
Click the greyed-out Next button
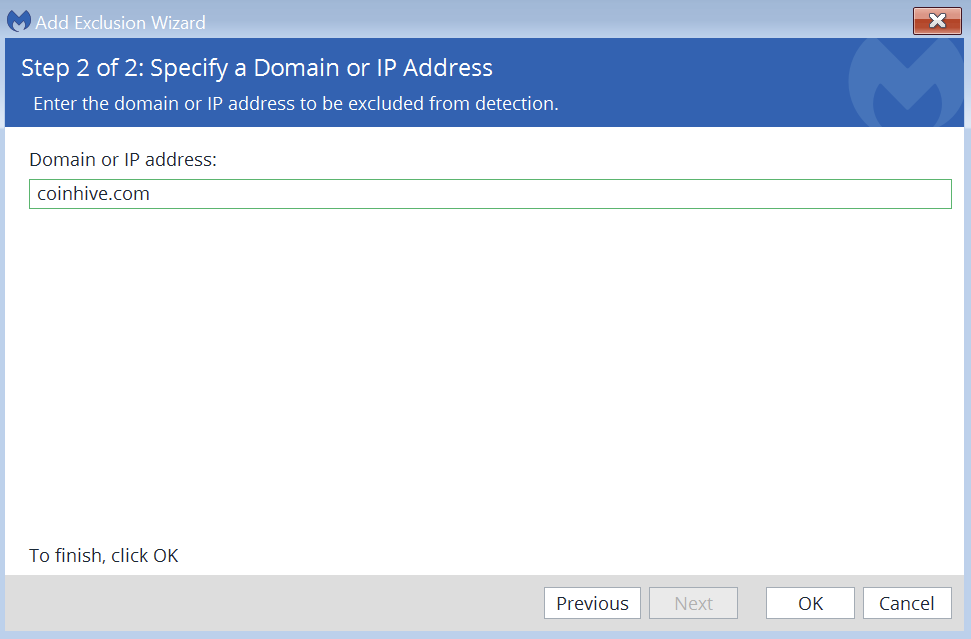click(693, 603)
